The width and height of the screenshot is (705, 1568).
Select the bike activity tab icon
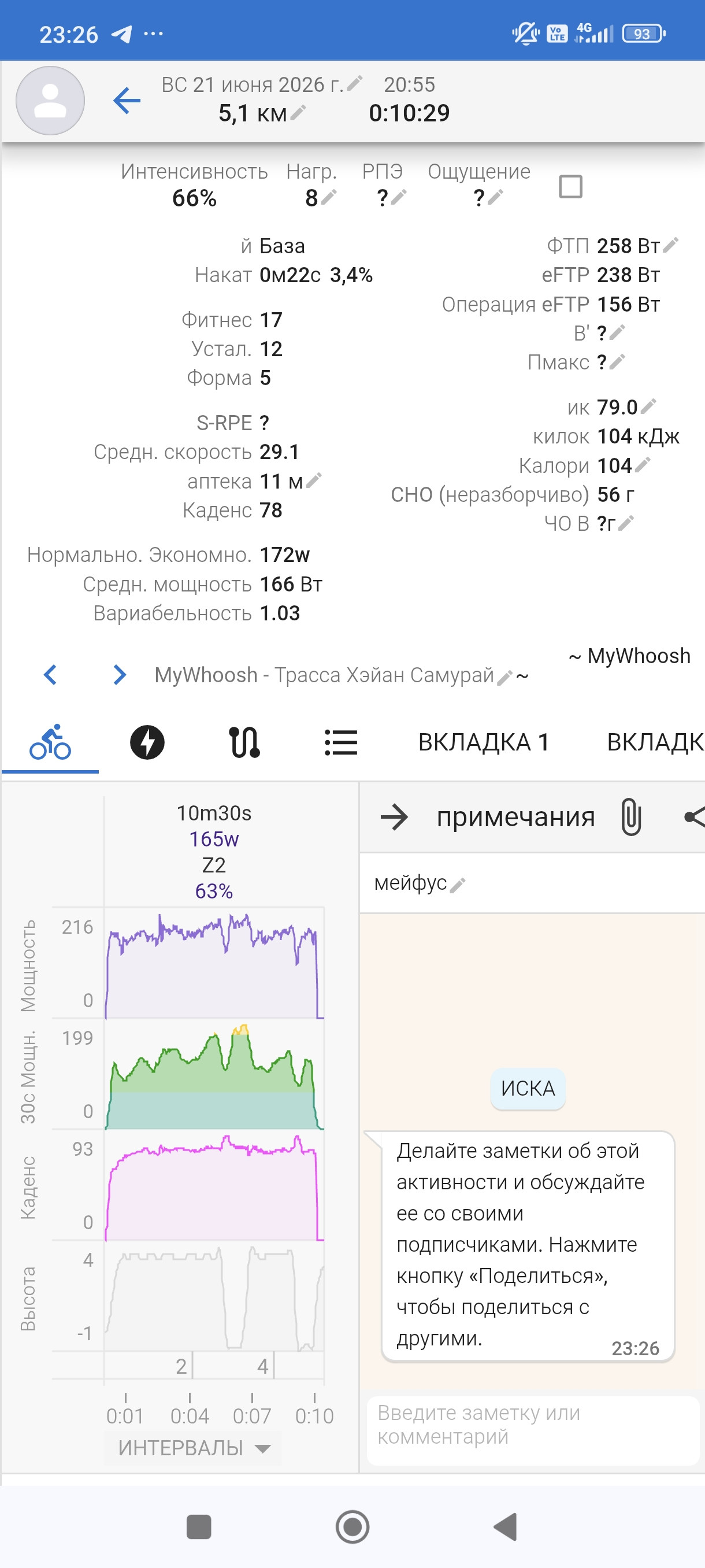50,742
